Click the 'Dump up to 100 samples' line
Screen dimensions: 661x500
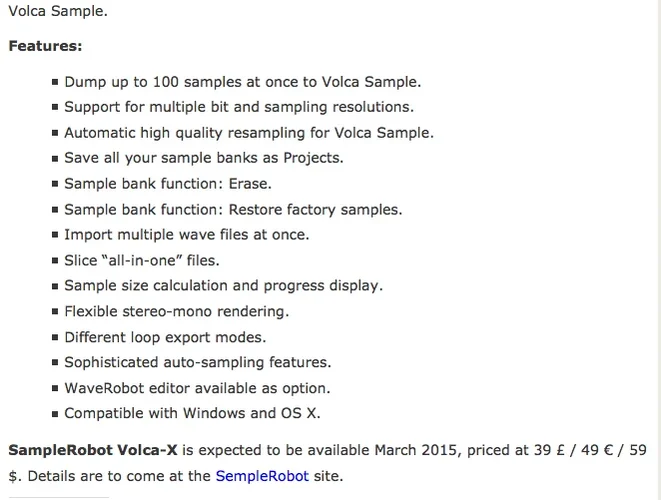[x=242, y=82]
